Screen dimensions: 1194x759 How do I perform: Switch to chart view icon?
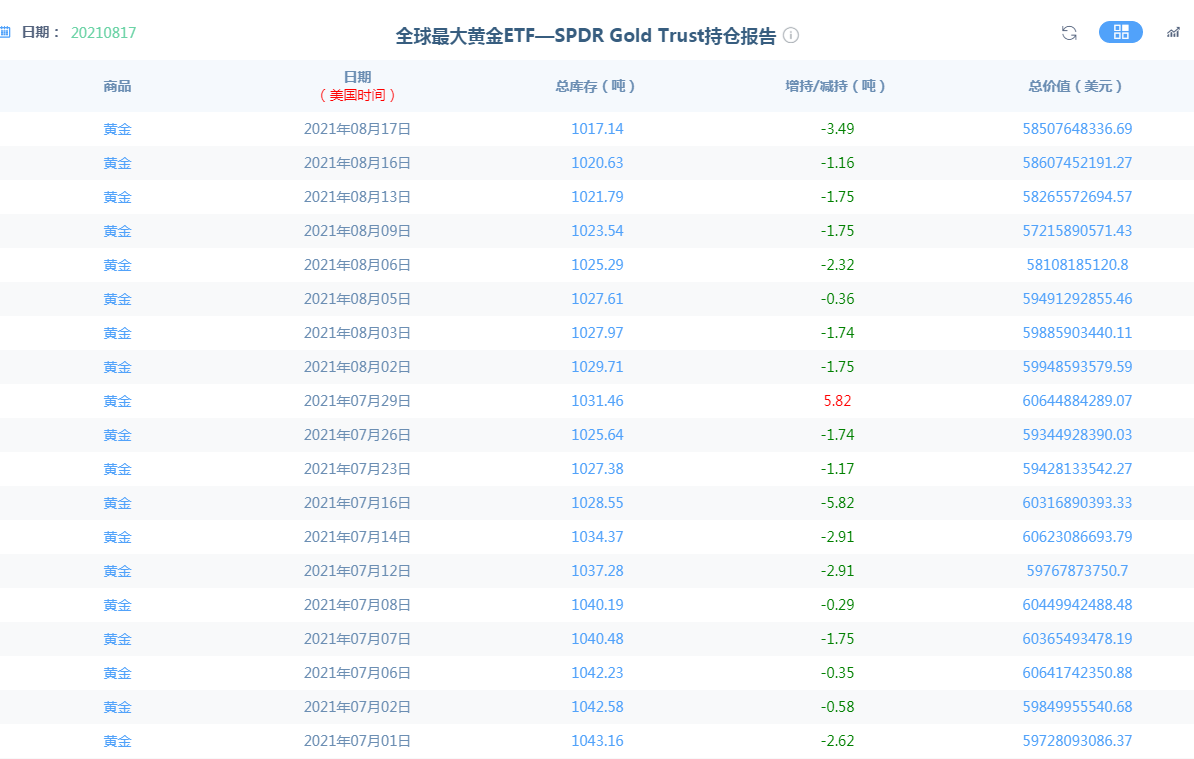click(x=1173, y=32)
